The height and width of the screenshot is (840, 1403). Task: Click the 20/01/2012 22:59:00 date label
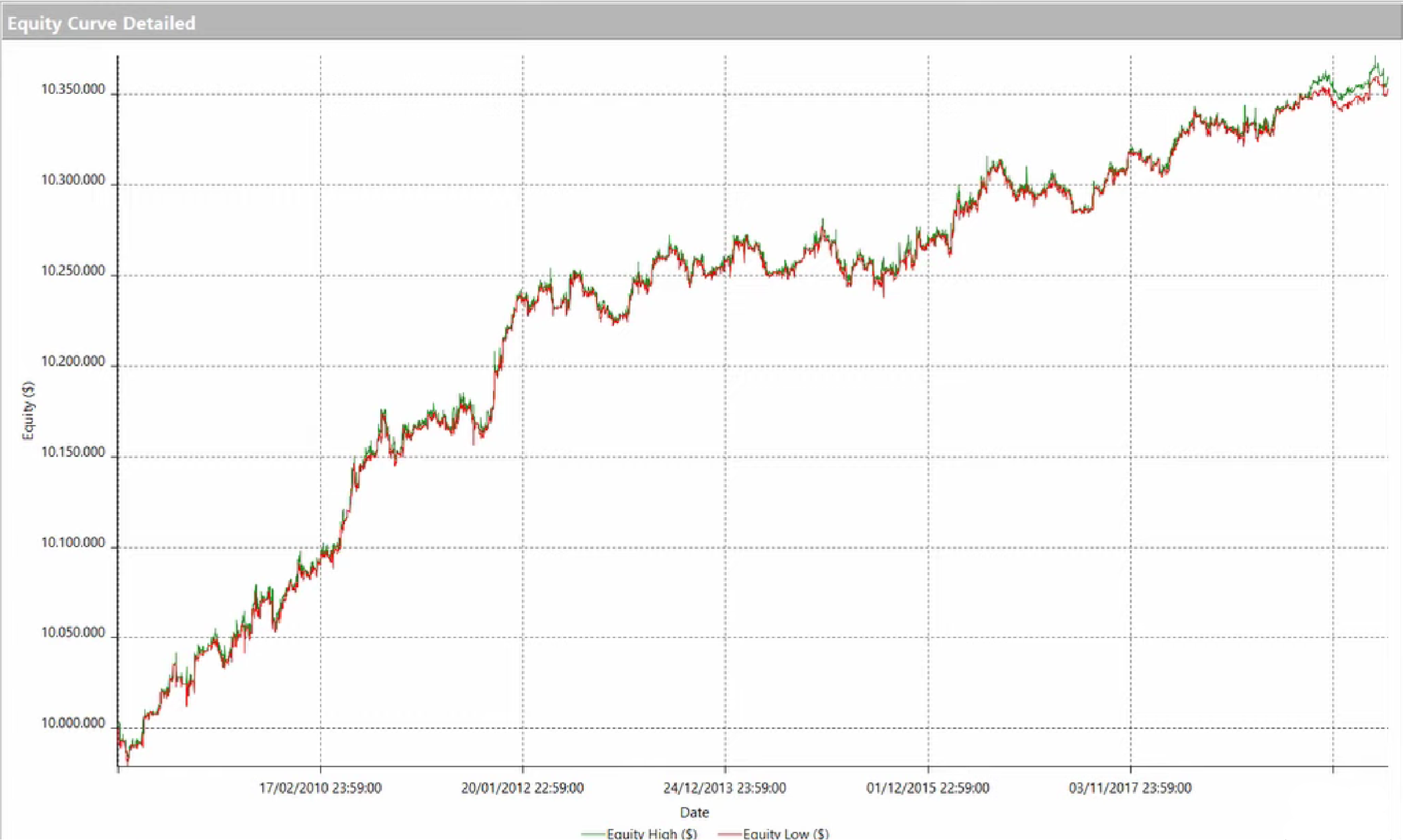[522, 787]
